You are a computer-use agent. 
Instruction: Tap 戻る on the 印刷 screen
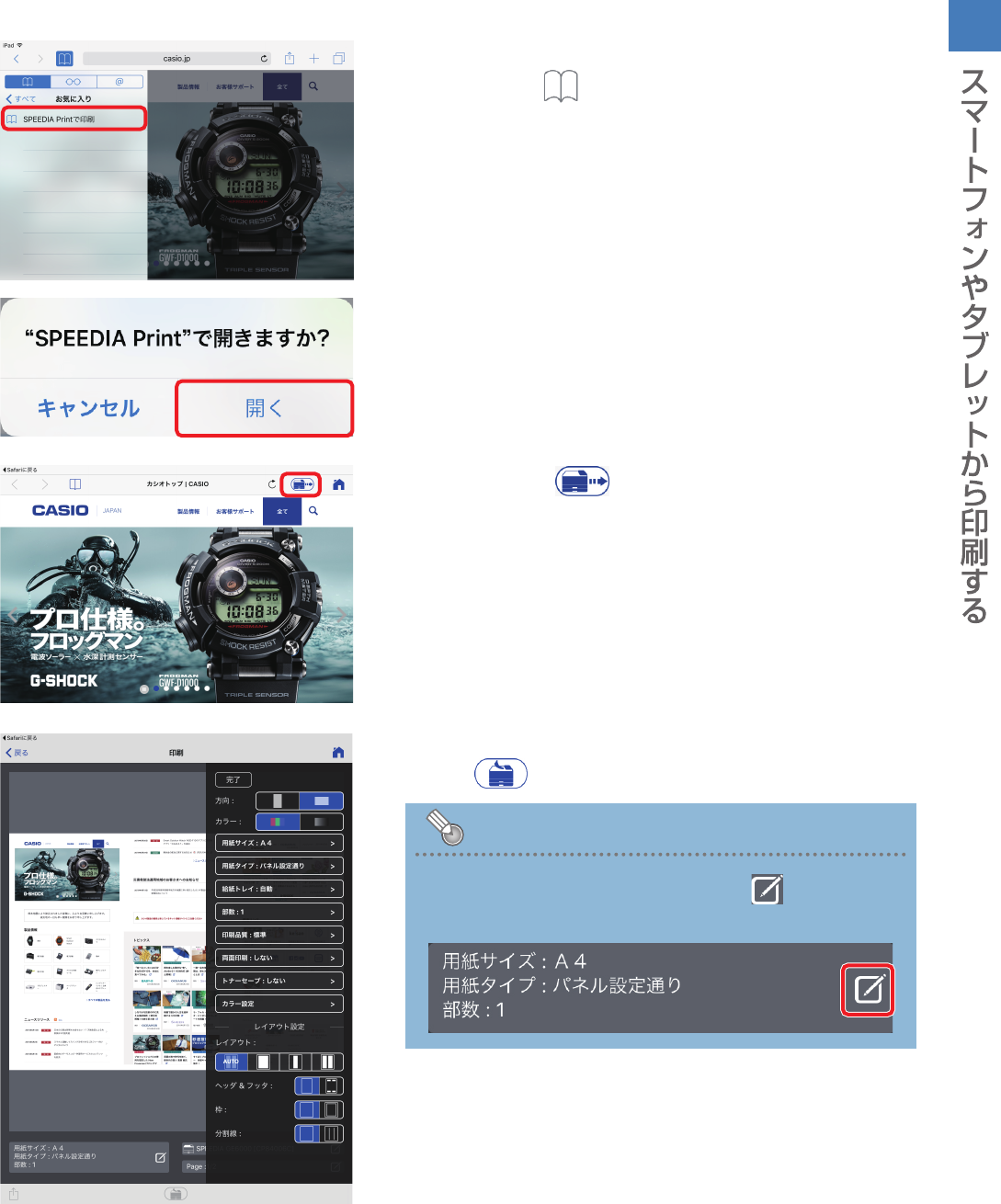pyautogui.click(x=17, y=753)
